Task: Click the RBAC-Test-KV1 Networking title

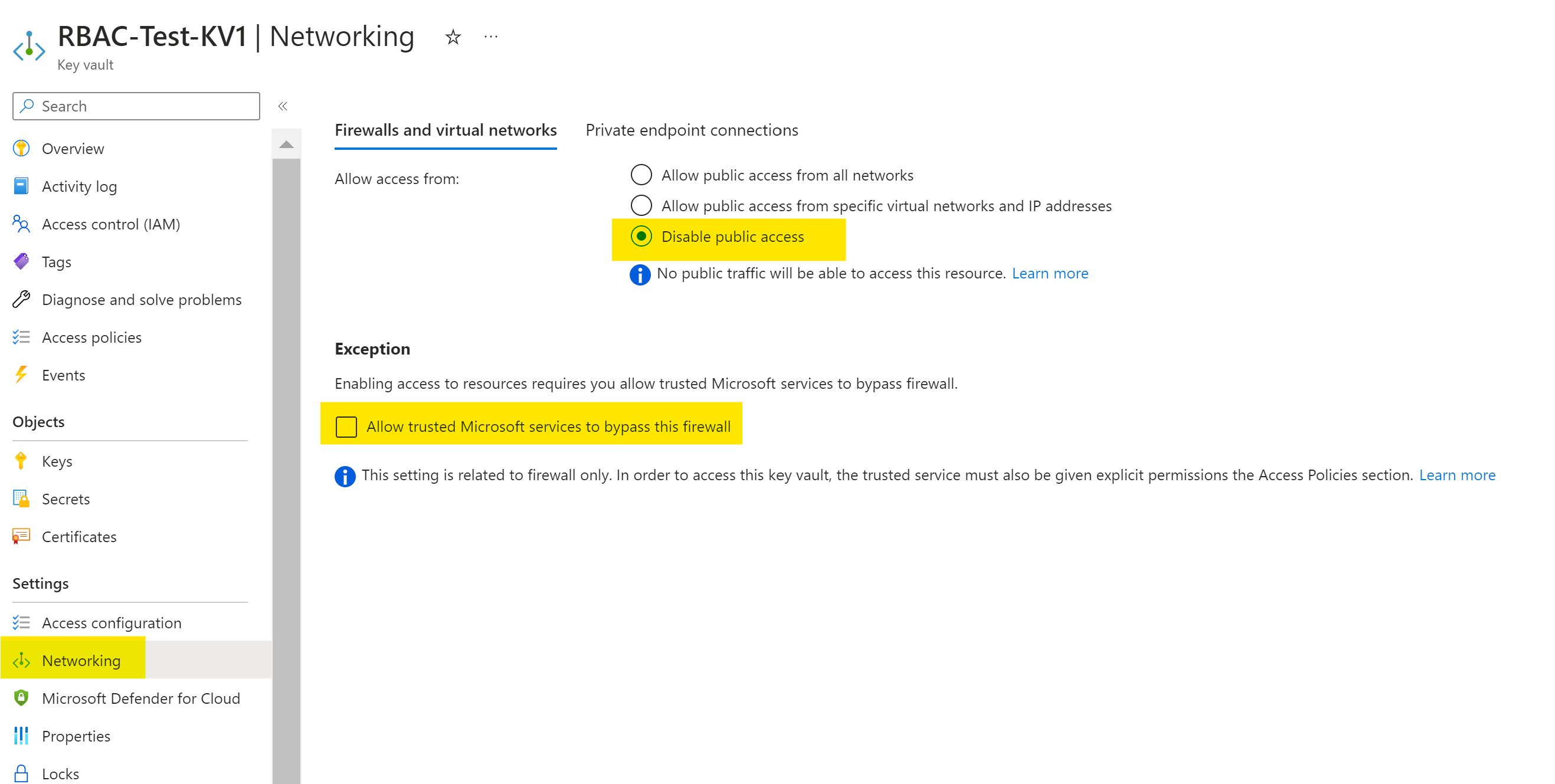Action: pos(236,37)
